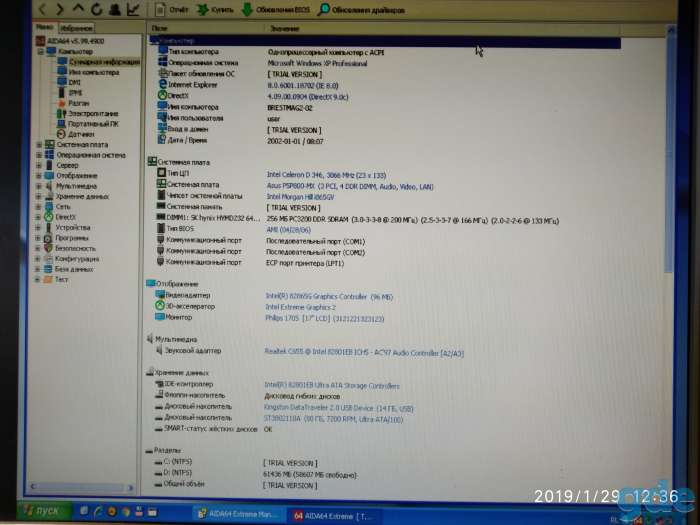The height and width of the screenshot is (525, 700).
Task: Expand the Операционная система tree node
Action: [39, 155]
